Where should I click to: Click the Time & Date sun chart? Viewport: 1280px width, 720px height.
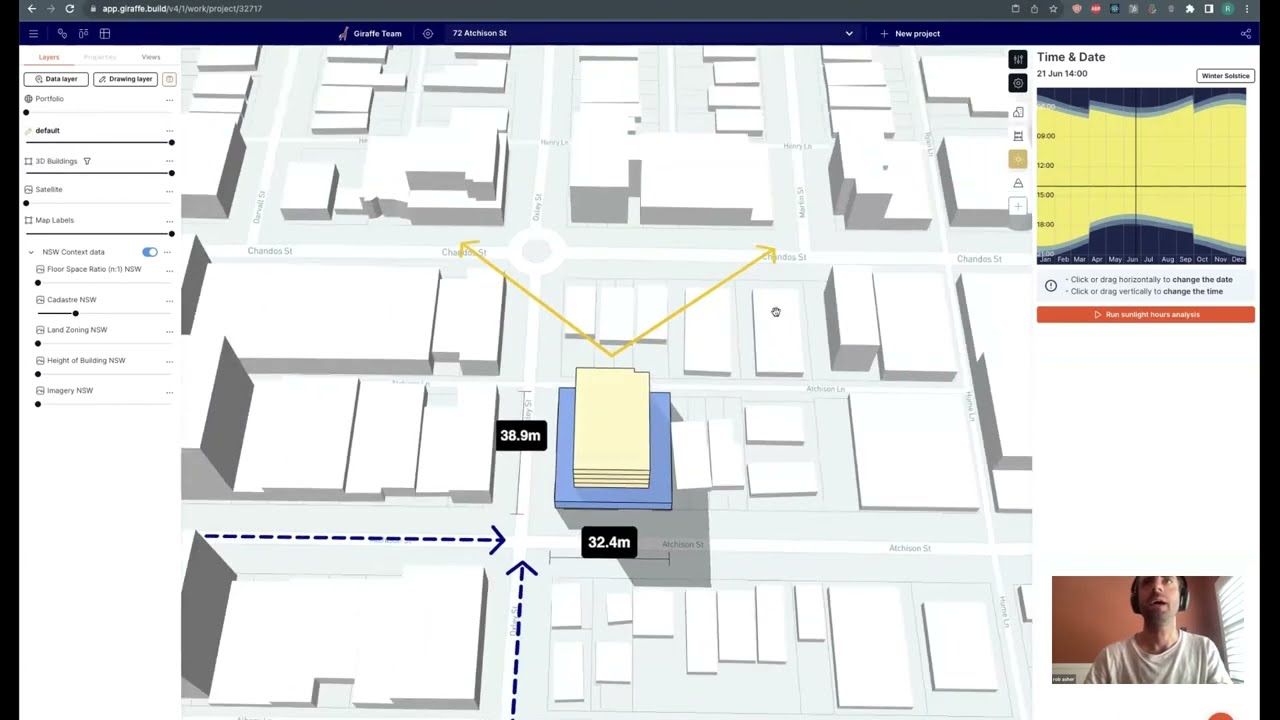coord(1141,176)
